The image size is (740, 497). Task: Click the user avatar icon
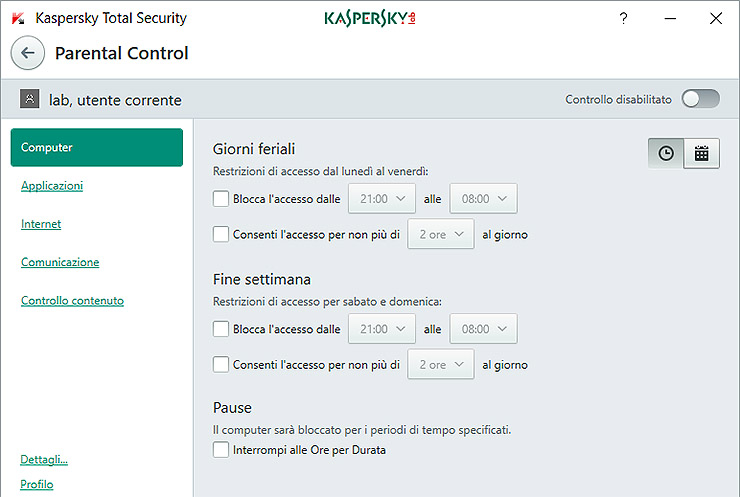coord(29,100)
